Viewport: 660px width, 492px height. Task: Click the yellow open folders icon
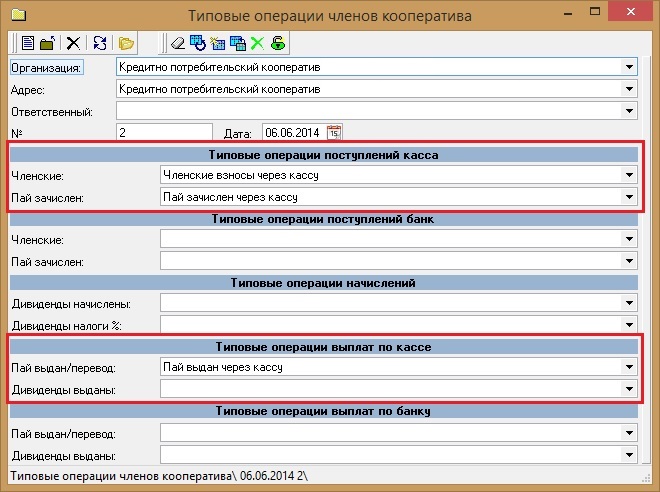coord(126,43)
